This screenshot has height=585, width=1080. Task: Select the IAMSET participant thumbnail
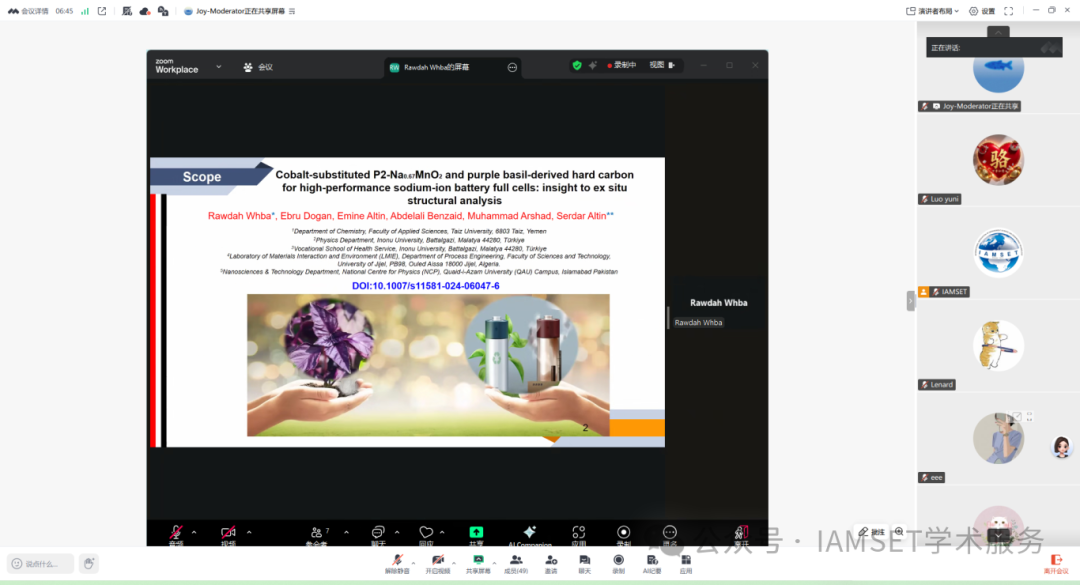click(x=997, y=252)
